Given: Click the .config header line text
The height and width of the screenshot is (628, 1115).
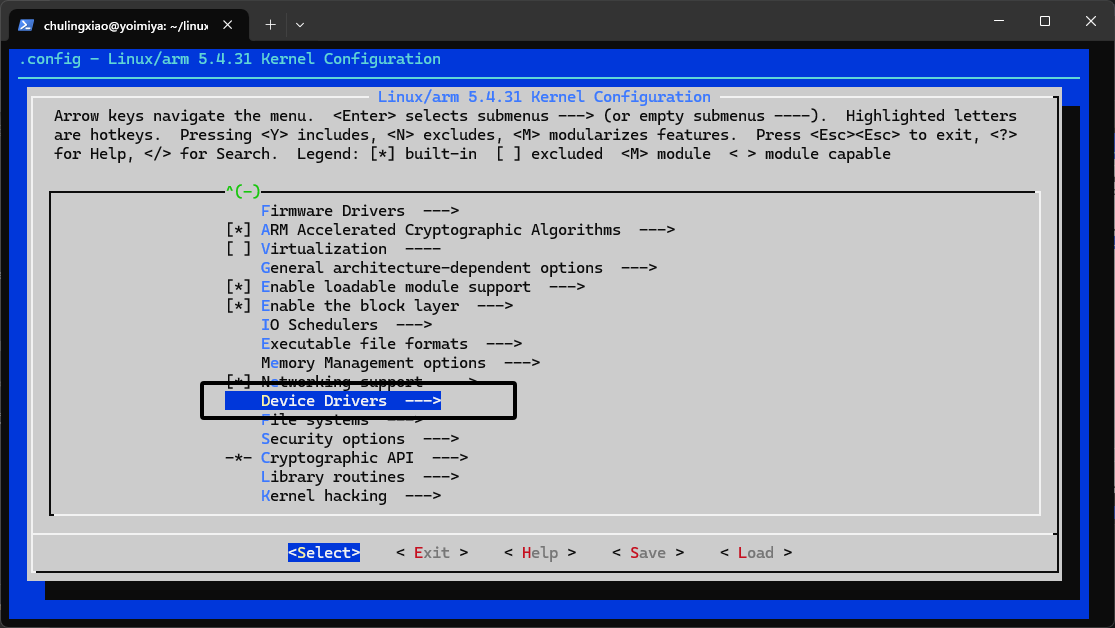Looking at the screenshot, I should [230, 59].
